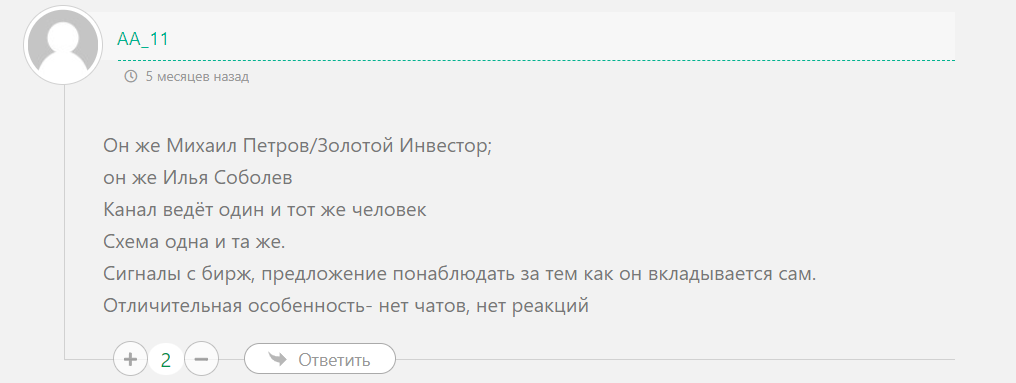Click the reply arrow icon
The image size is (1016, 383).
[278, 359]
